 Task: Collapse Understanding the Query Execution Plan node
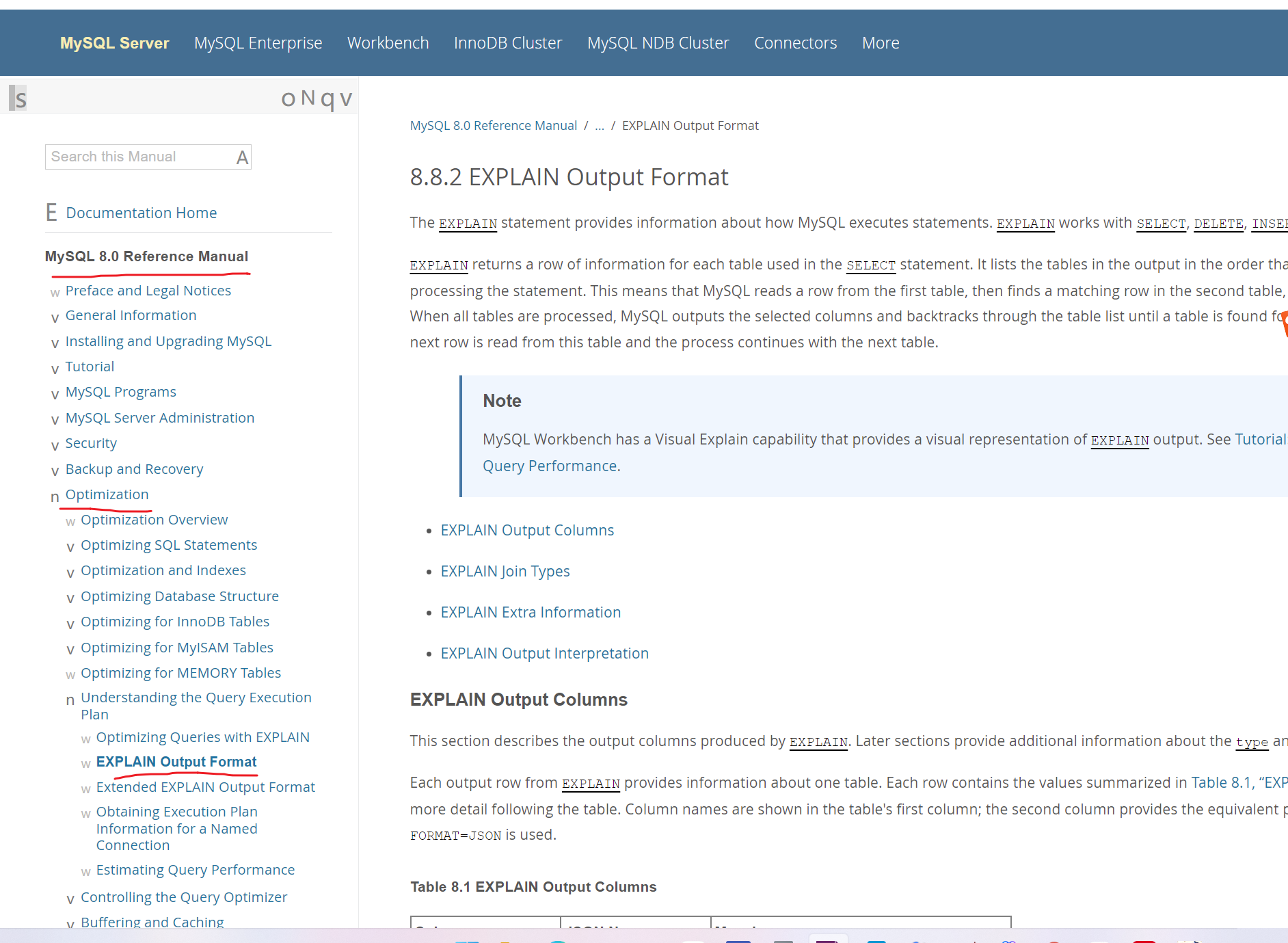[70, 700]
